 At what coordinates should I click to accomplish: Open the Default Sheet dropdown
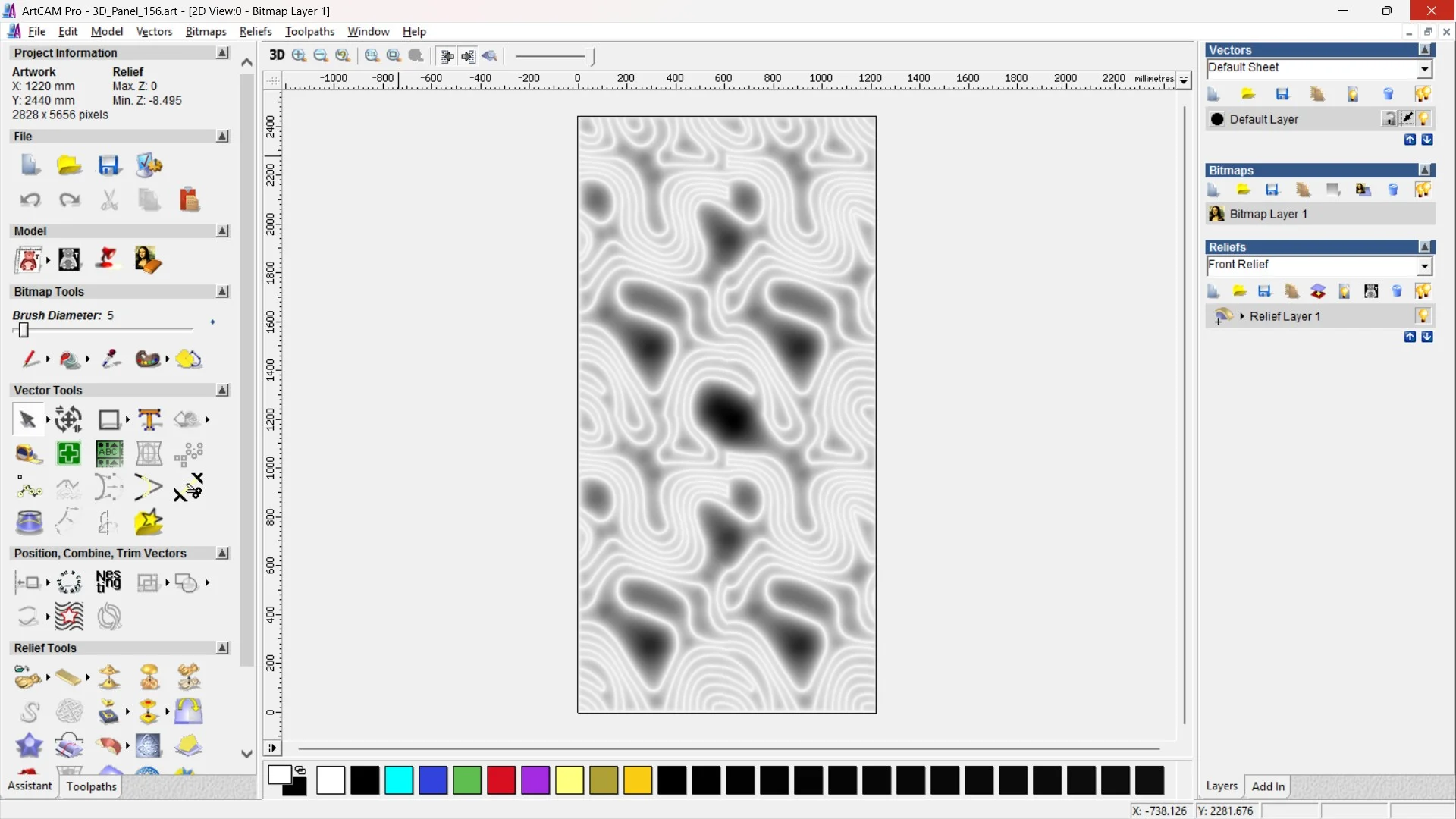pos(1424,68)
